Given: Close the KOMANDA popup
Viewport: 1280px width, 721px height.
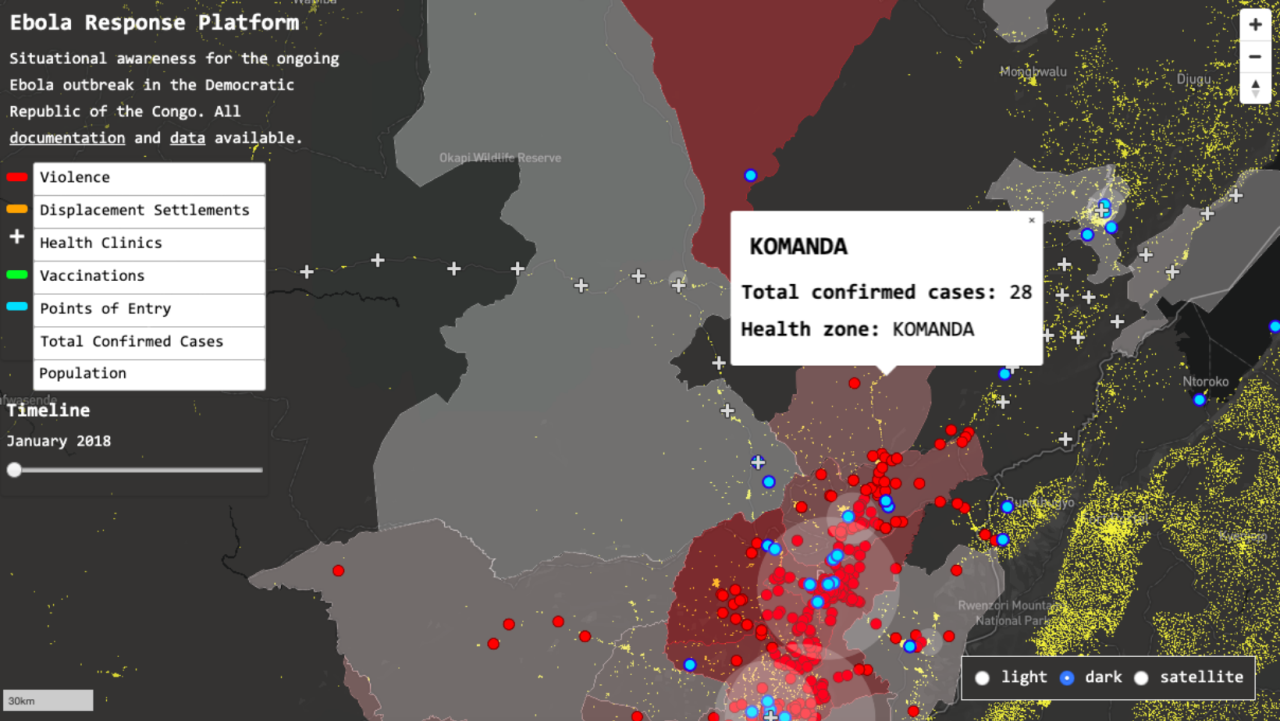Looking at the screenshot, I should (1032, 221).
